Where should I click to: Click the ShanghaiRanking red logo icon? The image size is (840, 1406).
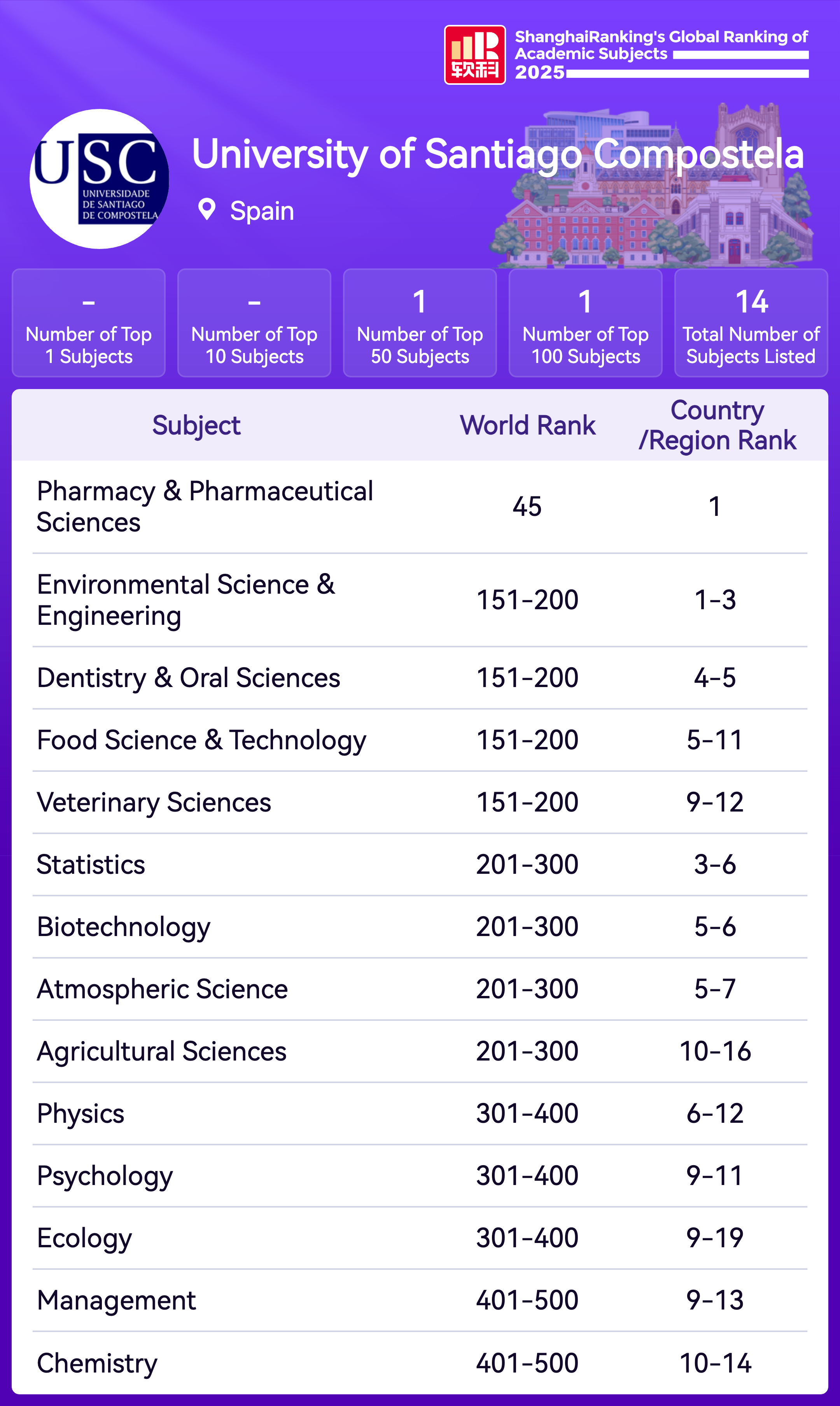coord(474,55)
